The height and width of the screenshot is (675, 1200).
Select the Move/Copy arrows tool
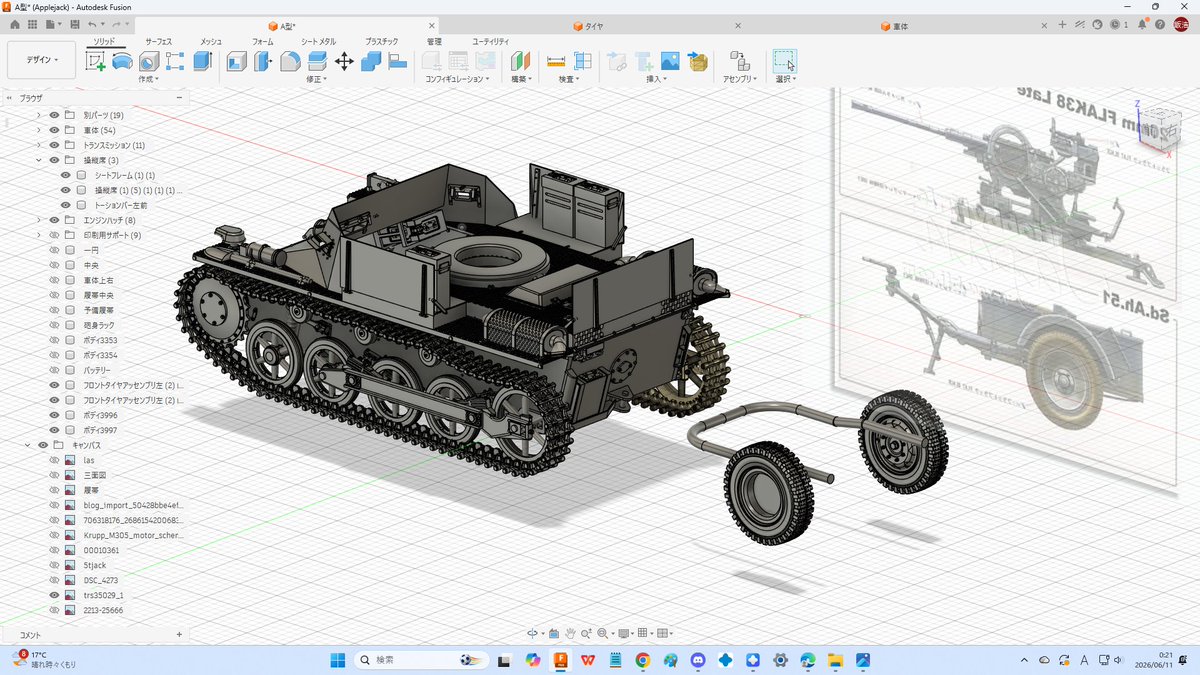344,61
